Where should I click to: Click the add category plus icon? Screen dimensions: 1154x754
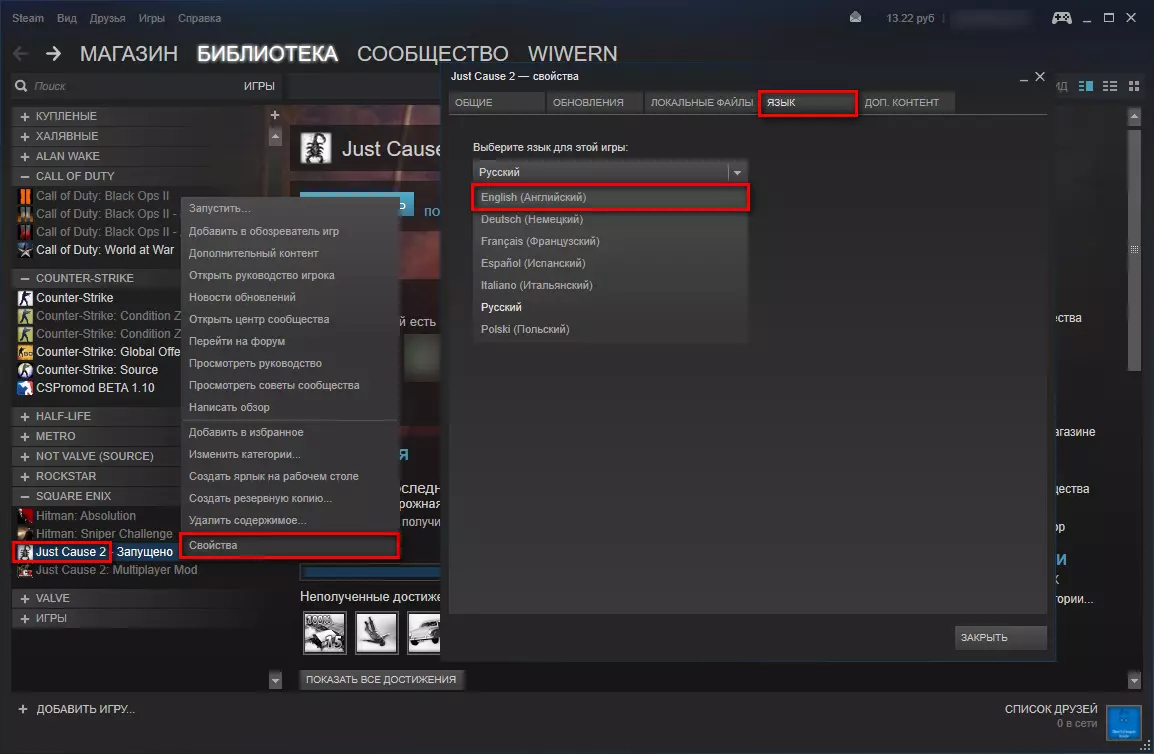pos(275,115)
